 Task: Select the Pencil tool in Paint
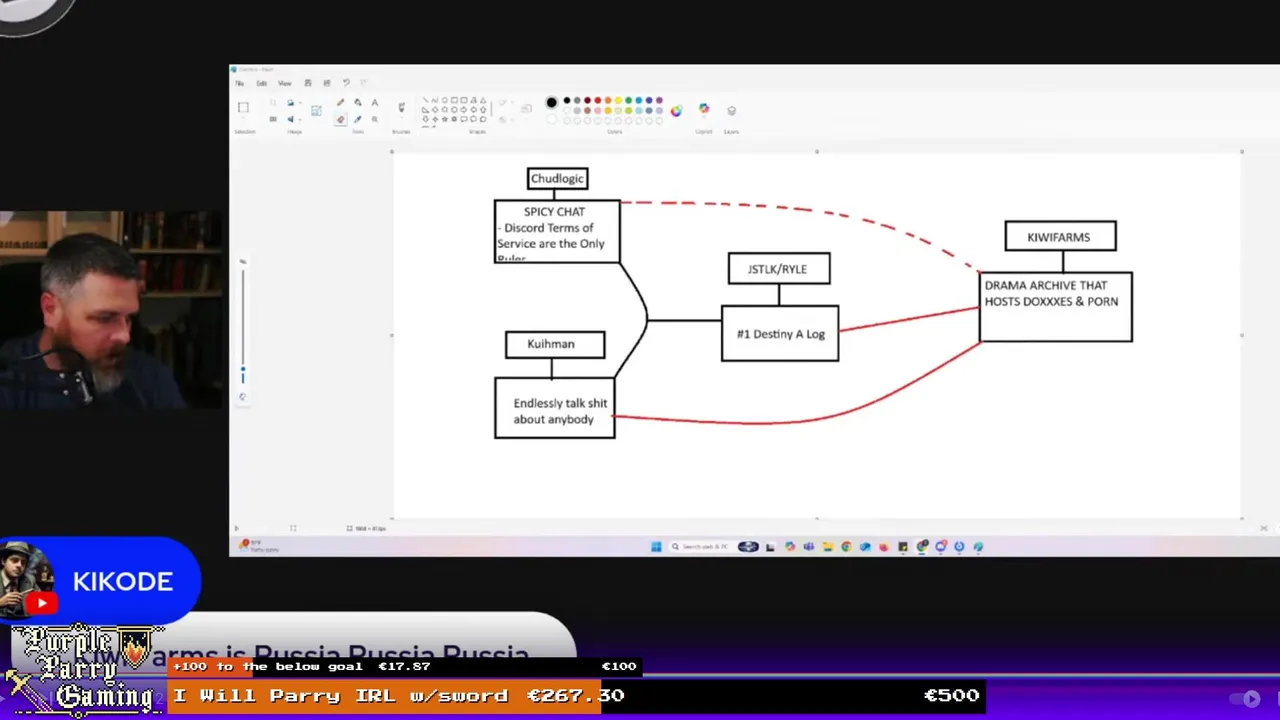click(x=340, y=102)
